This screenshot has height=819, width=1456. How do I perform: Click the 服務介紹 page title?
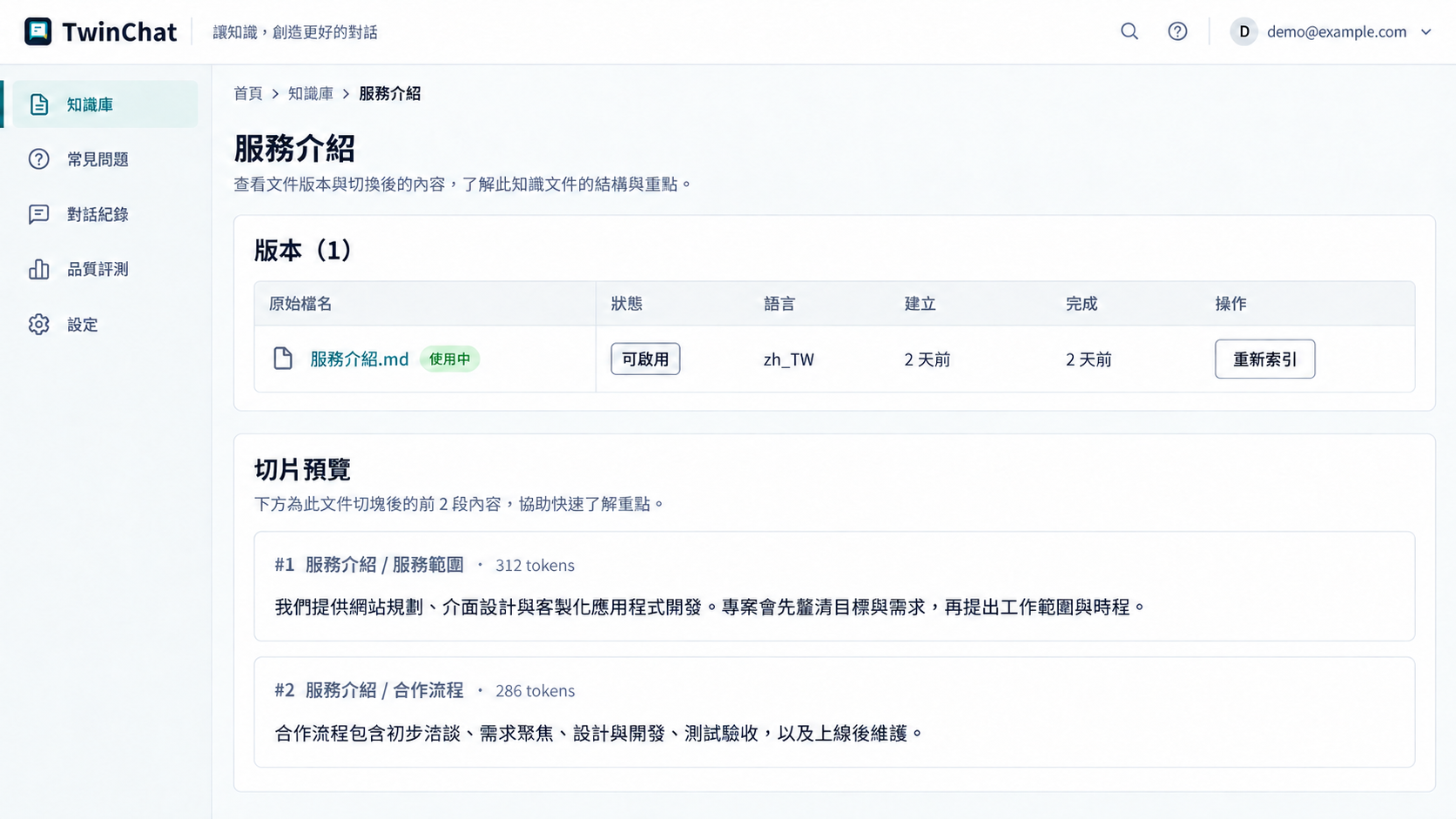point(294,149)
